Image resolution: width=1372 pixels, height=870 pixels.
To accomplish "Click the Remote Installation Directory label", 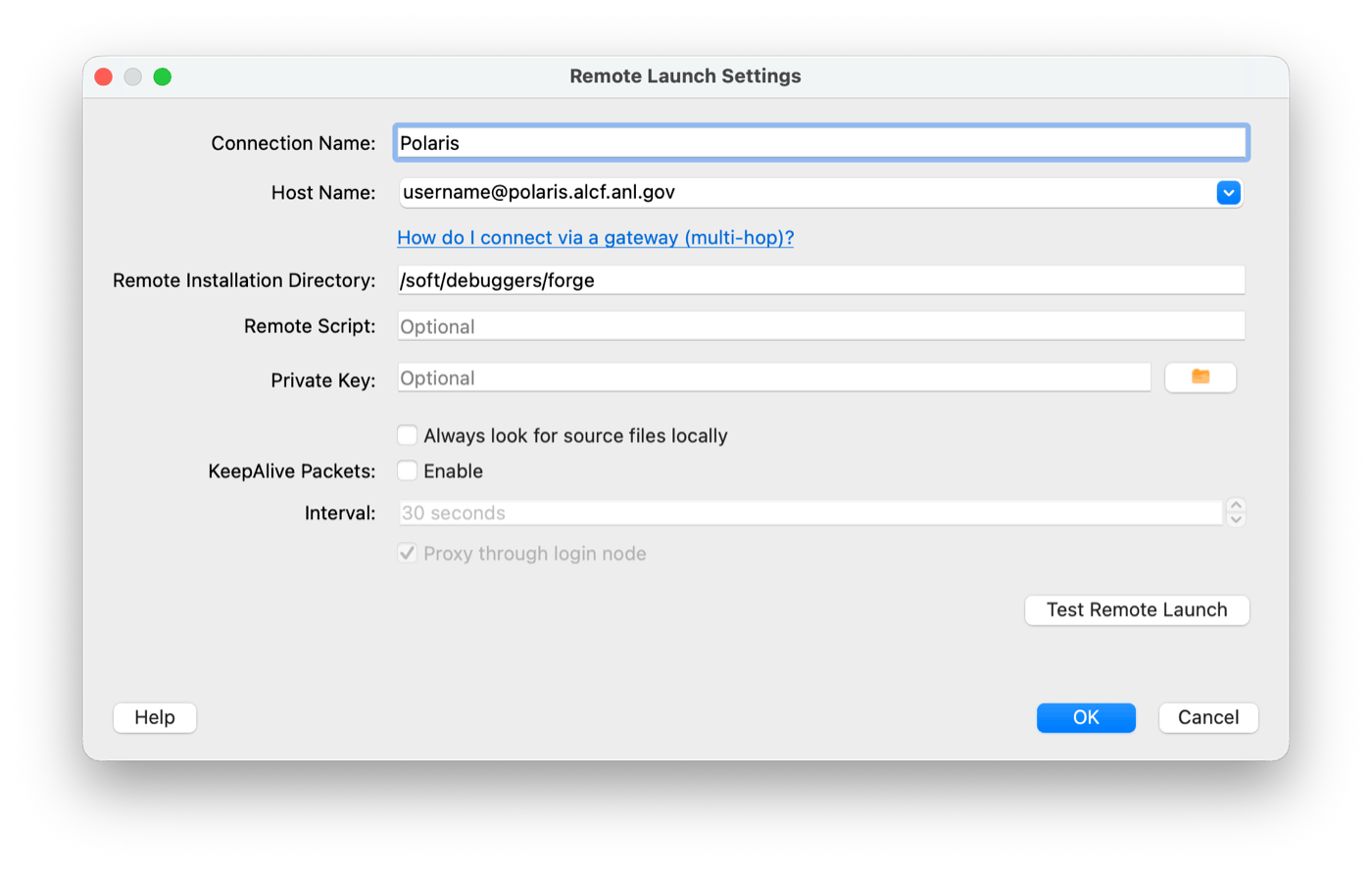I will coord(244,280).
